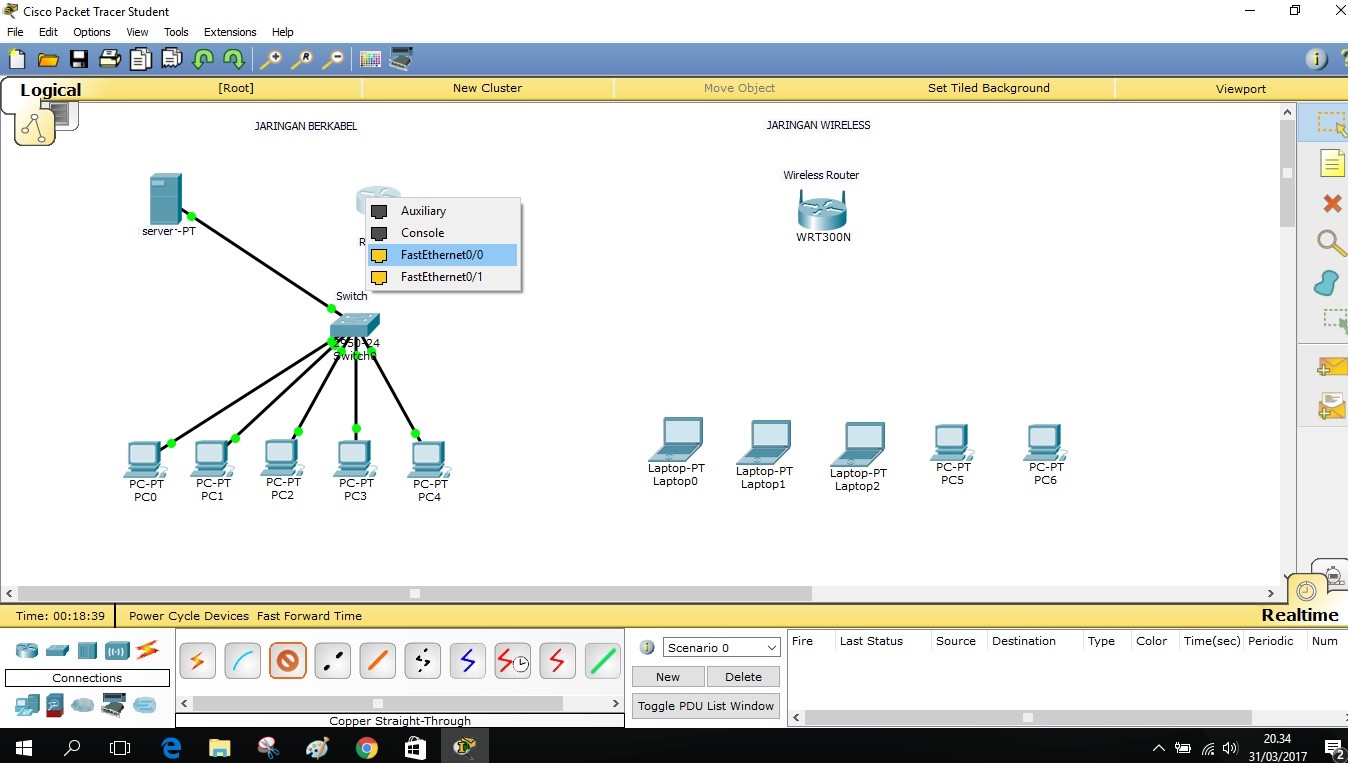Open Chrome from the taskbar
The image size is (1348, 763).
366,746
